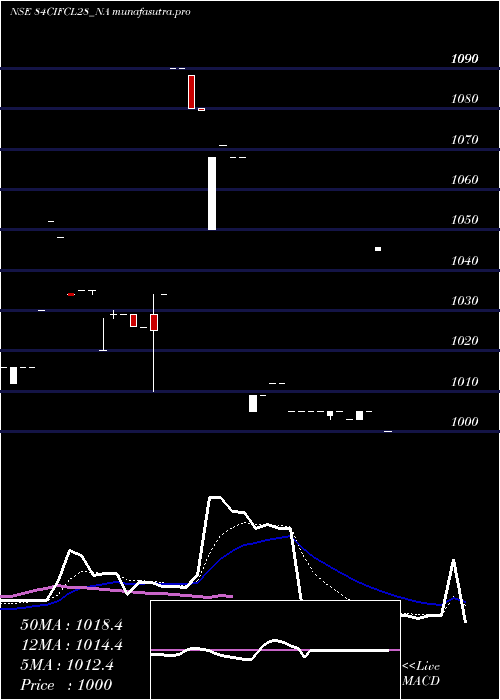500x700 pixels.
Task: Click the 1050 price axis label
Action: pos(464,220)
